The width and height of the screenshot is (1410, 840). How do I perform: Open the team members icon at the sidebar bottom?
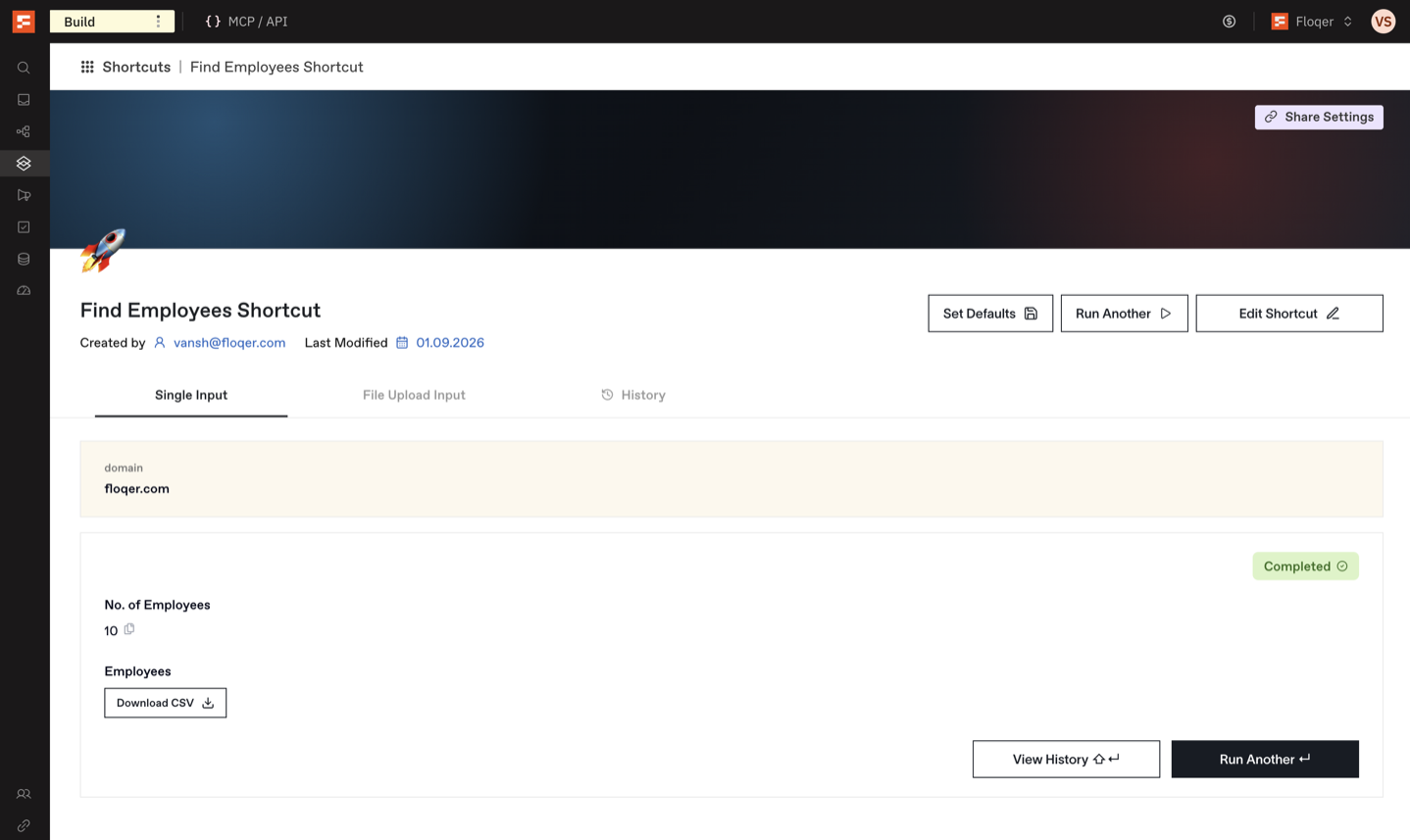pyautogui.click(x=24, y=794)
